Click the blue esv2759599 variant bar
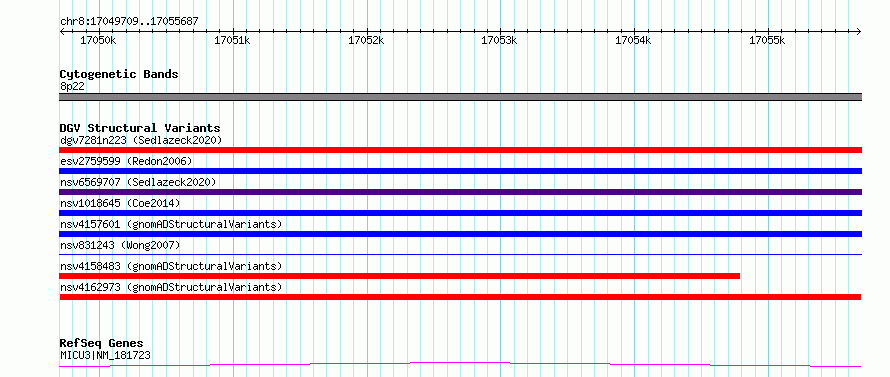890x377 pixels. [460, 171]
